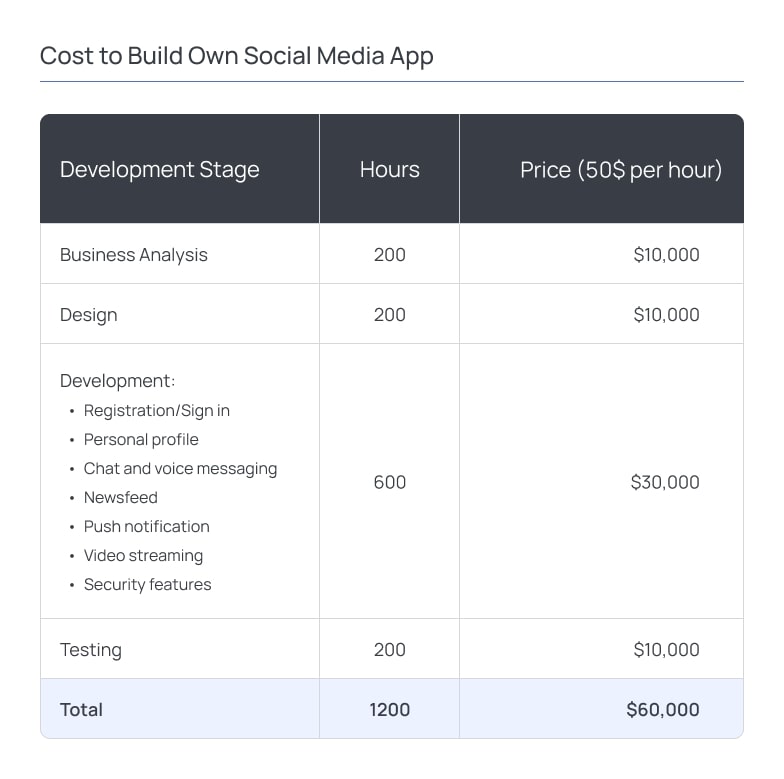Click the 'Newsfeed' bullet item
The height and width of the screenshot is (779, 784).
click(120, 498)
